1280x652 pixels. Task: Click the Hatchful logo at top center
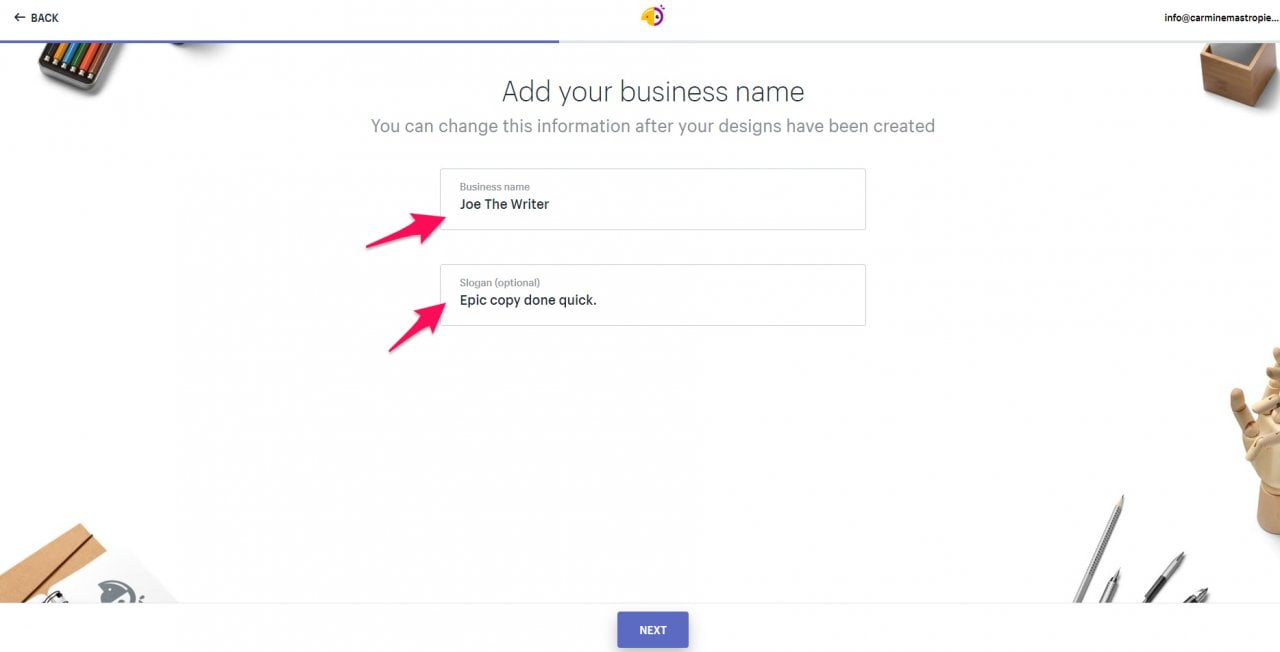(652, 16)
